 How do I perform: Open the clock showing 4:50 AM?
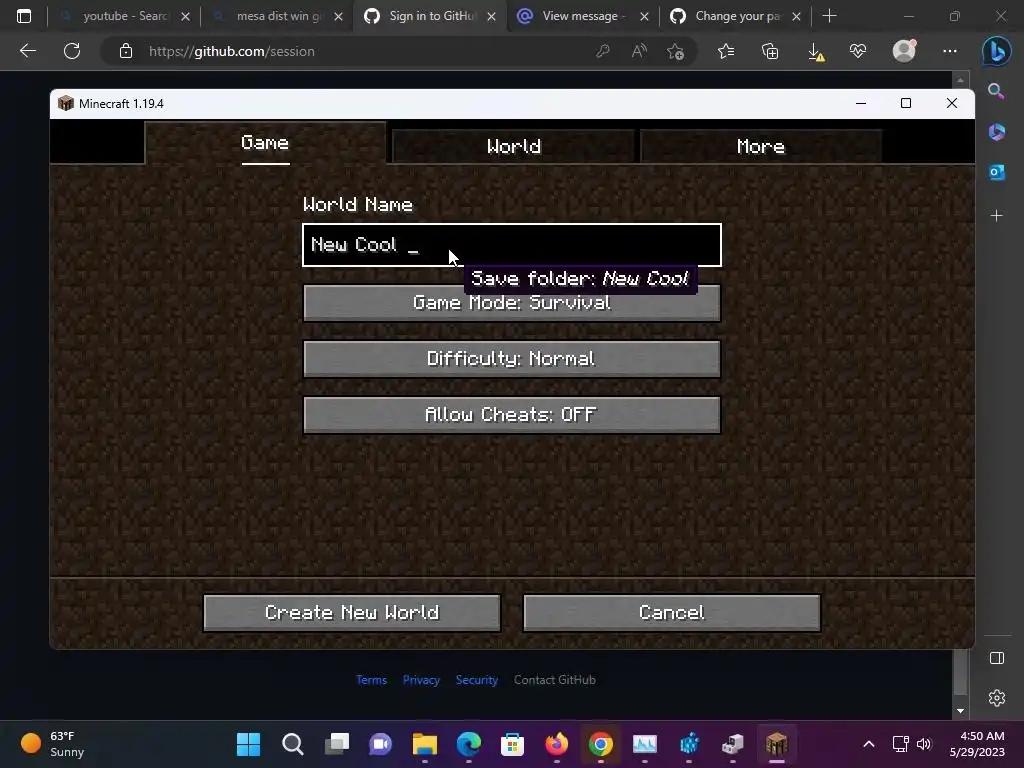click(x=977, y=744)
